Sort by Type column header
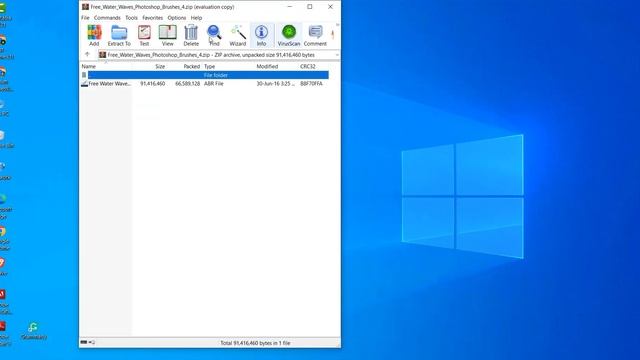The image size is (640, 360). 209,66
